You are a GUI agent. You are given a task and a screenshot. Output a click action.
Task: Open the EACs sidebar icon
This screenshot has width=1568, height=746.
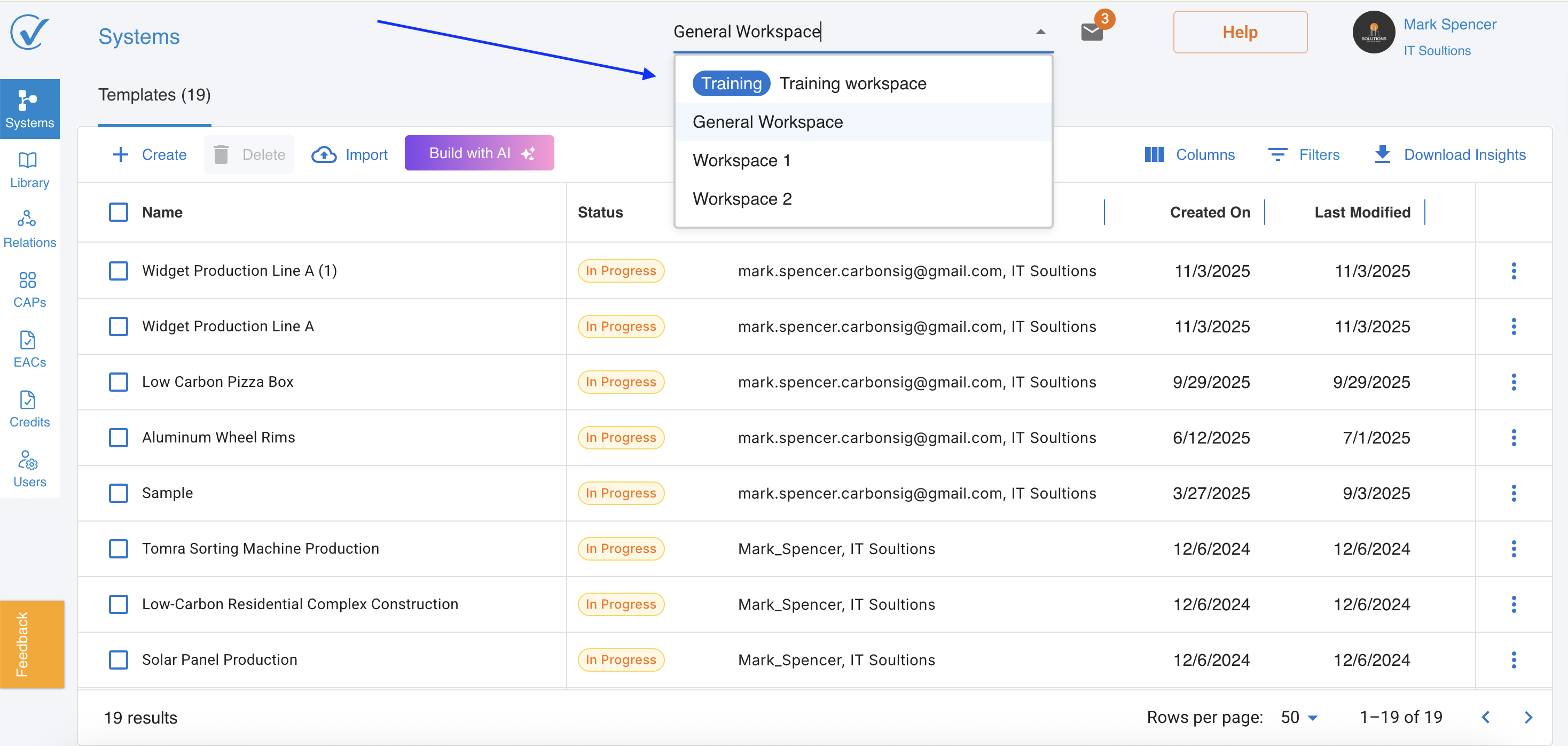click(x=29, y=349)
